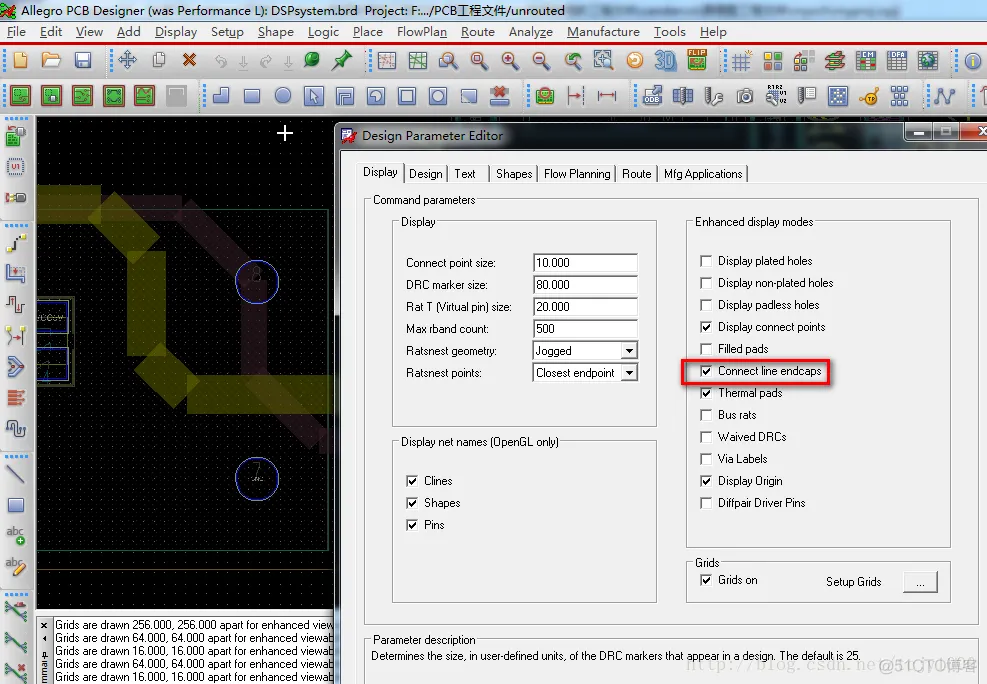Click the Open folder icon
The height and width of the screenshot is (684, 987).
[x=51, y=60]
